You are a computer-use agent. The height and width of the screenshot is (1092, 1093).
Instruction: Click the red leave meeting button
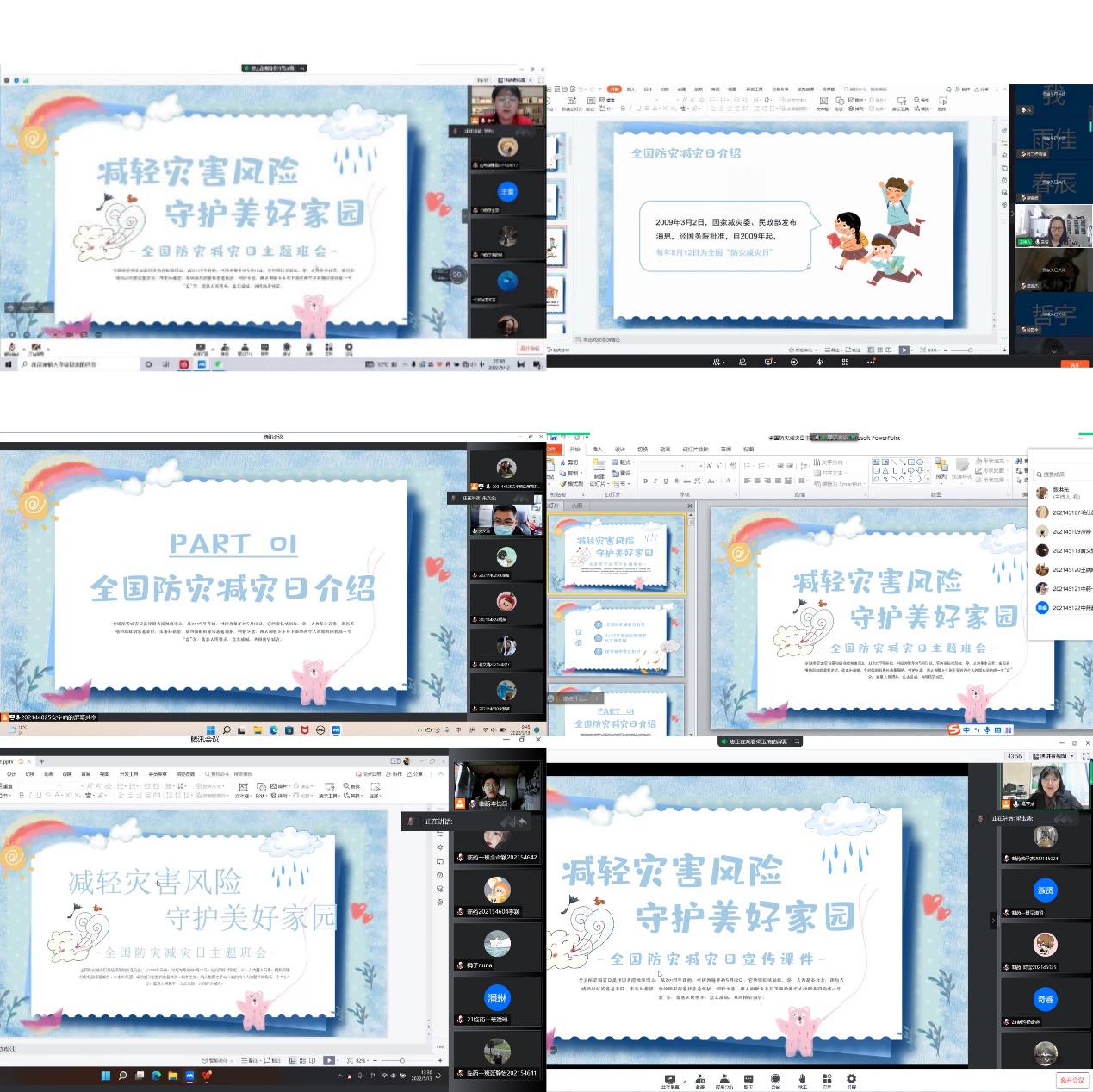pyautogui.click(x=1072, y=1080)
